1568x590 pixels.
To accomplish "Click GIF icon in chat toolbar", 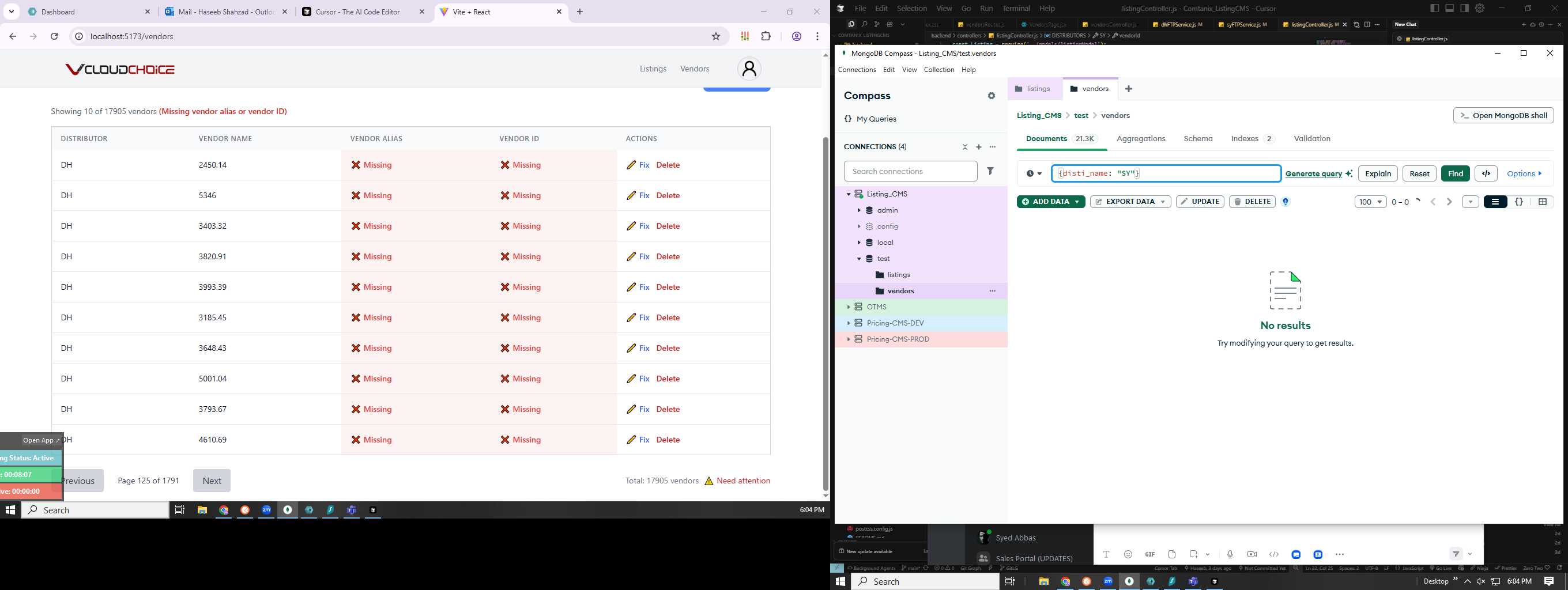I will click(1150, 554).
